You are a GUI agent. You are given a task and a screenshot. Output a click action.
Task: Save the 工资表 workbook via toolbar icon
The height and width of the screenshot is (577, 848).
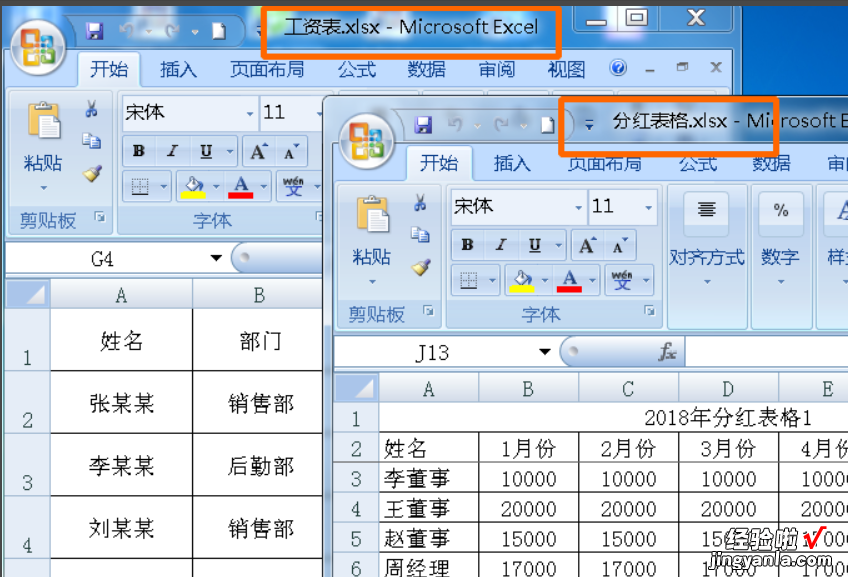click(x=95, y=31)
